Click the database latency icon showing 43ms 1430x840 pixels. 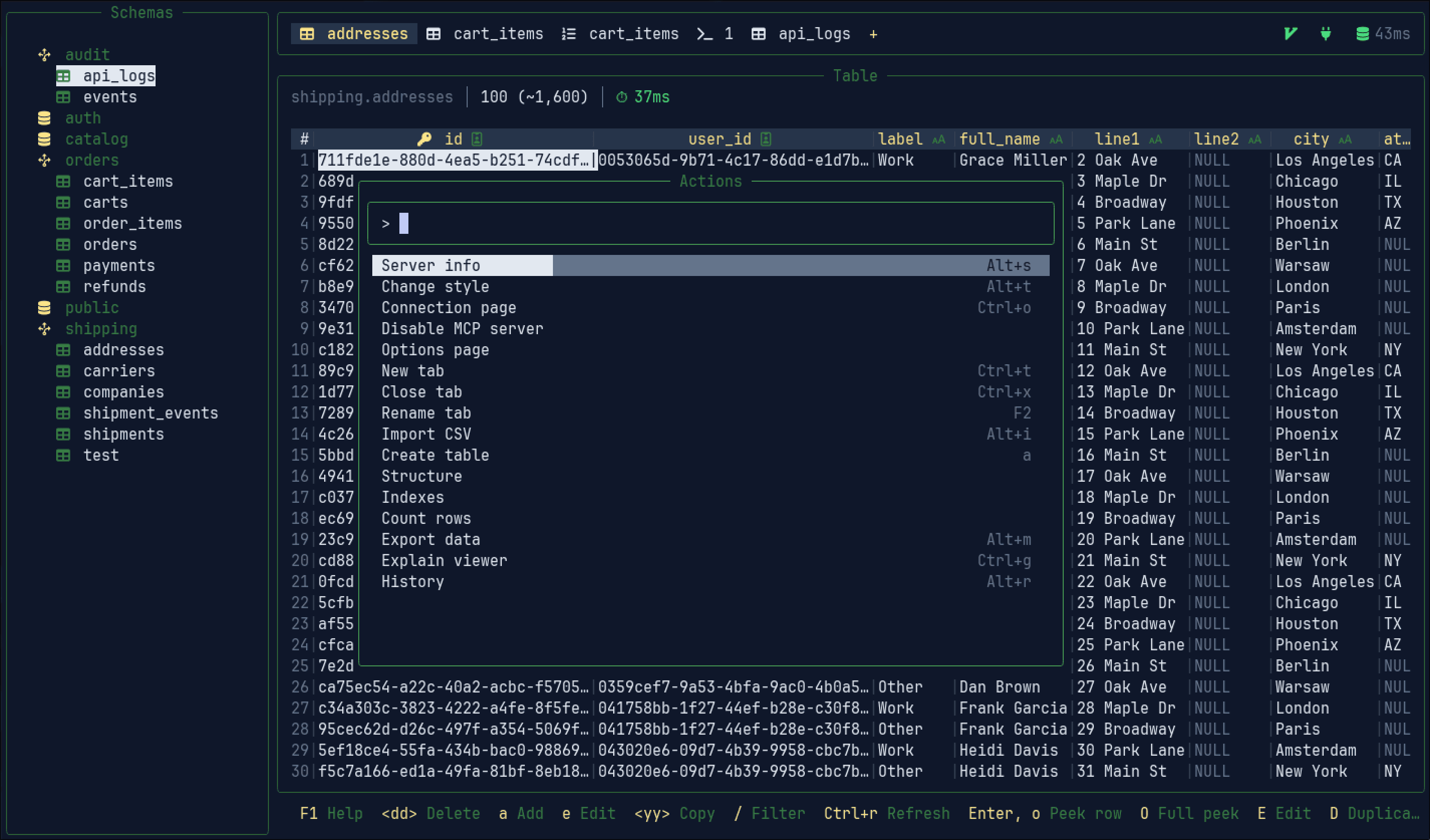click(x=1362, y=34)
